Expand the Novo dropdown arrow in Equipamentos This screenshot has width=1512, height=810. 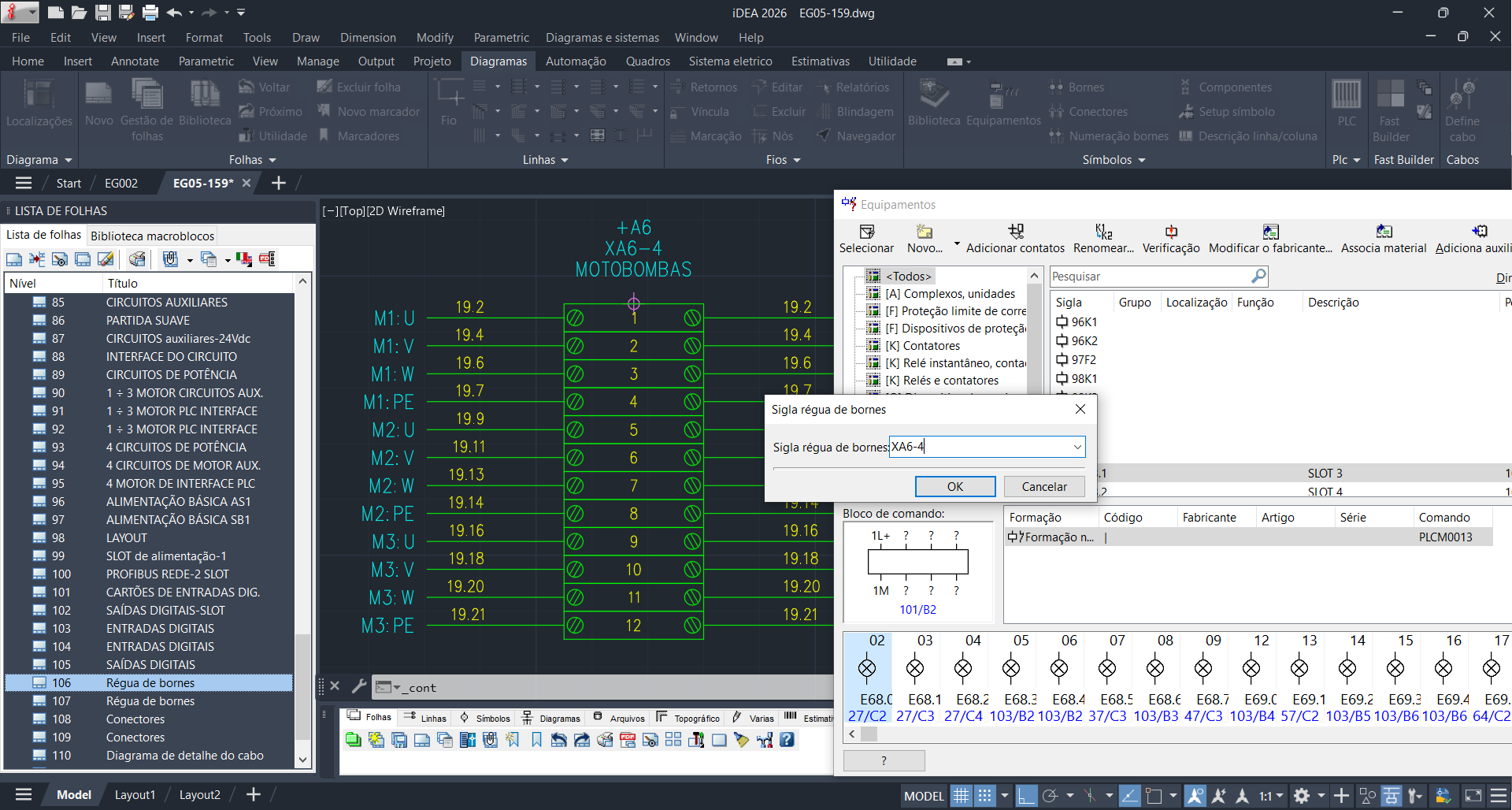tap(957, 243)
